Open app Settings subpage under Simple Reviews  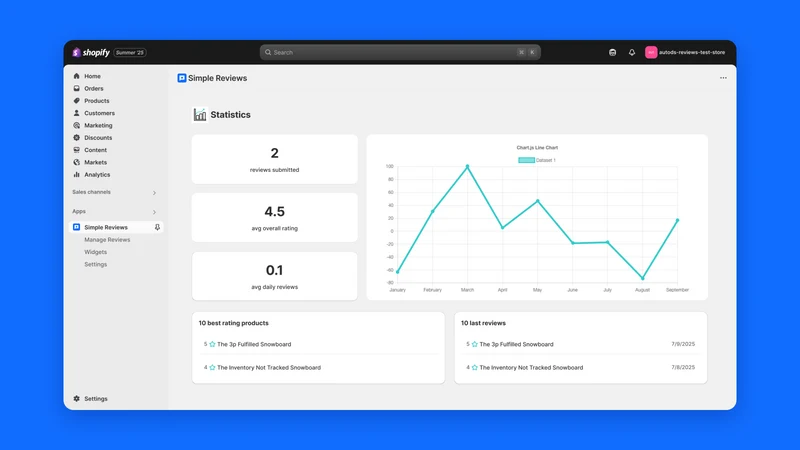click(x=95, y=264)
